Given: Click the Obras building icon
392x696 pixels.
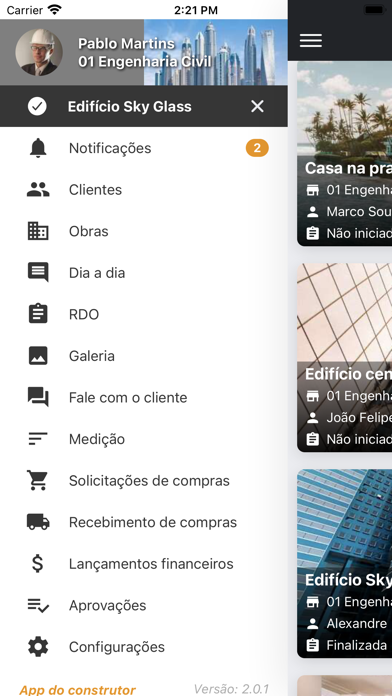Looking at the screenshot, I should click(38, 231).
